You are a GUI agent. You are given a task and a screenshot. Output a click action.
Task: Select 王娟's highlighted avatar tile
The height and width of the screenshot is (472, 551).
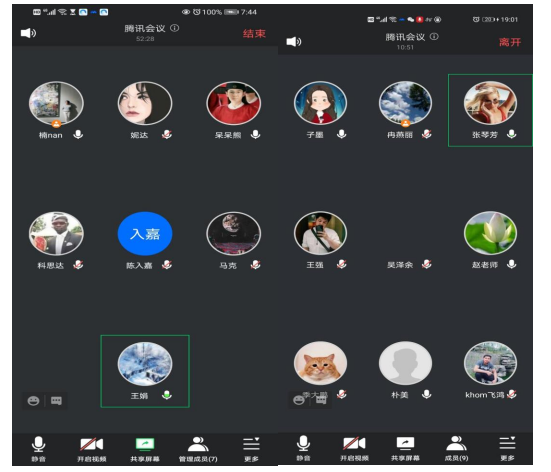click(145, 371)
